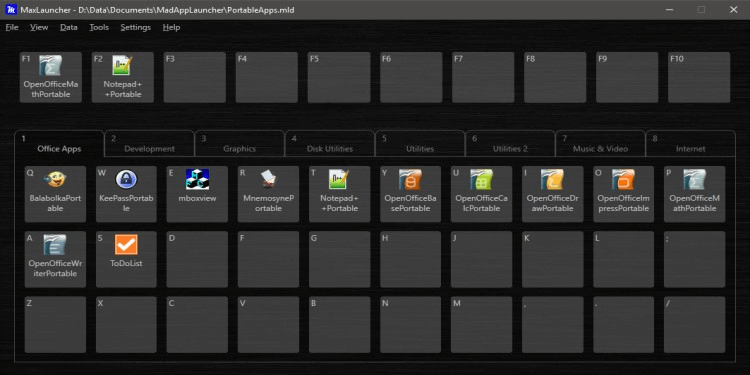Select the empty F8 favorites slot

(555, 77)
